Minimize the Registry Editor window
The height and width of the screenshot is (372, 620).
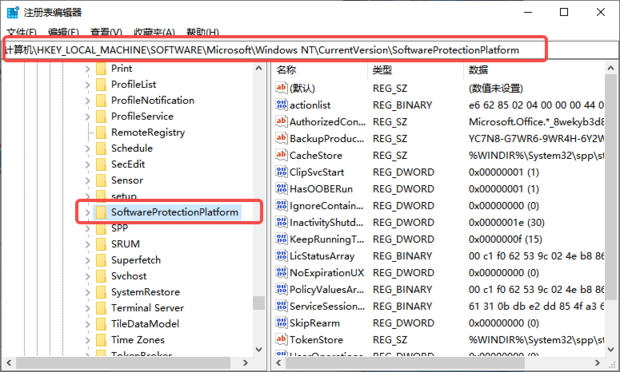pyautogui.click(x=528, y=12)
